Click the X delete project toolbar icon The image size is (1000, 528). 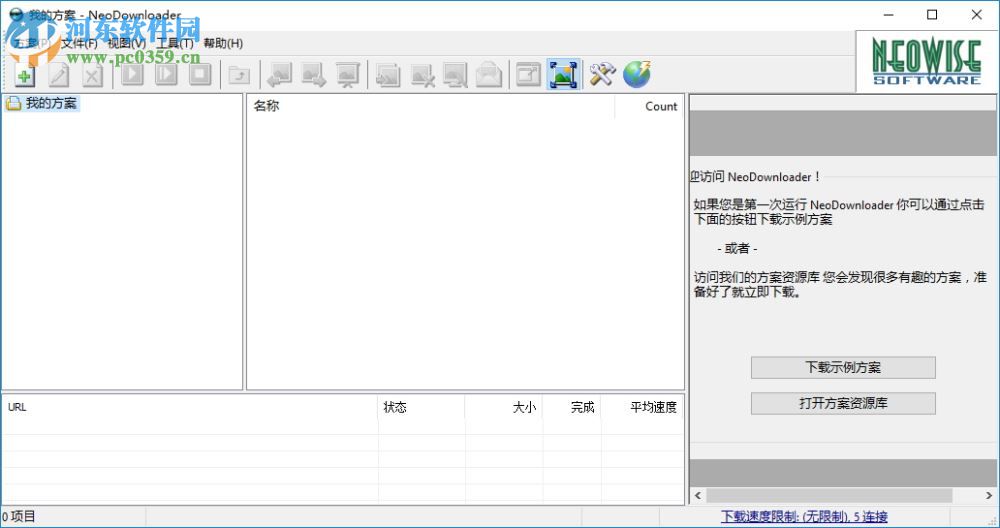(92, 75)
